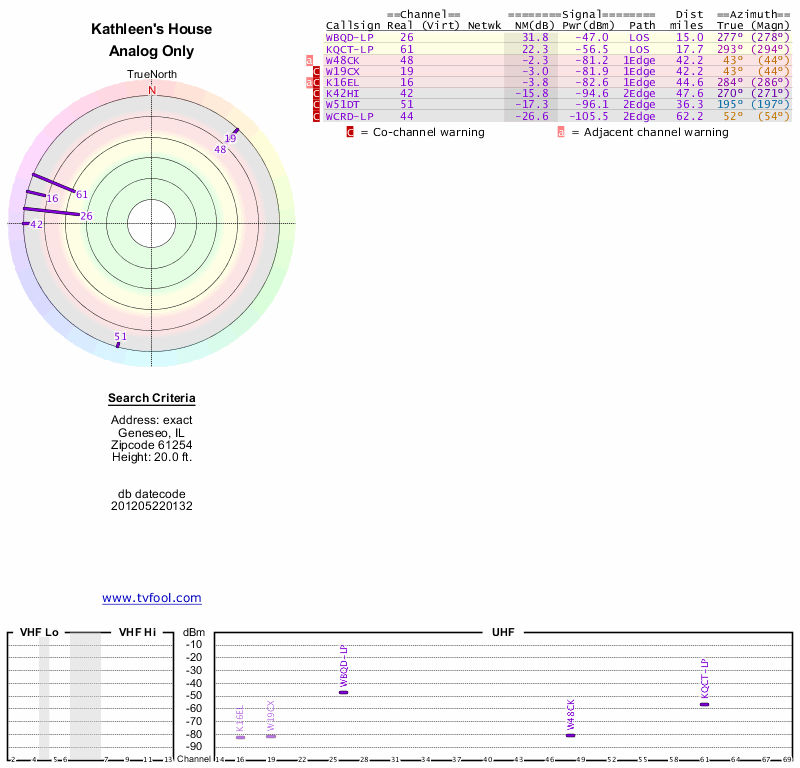
Task: Select the KQCT-LP callsign row
Action: 350,49
